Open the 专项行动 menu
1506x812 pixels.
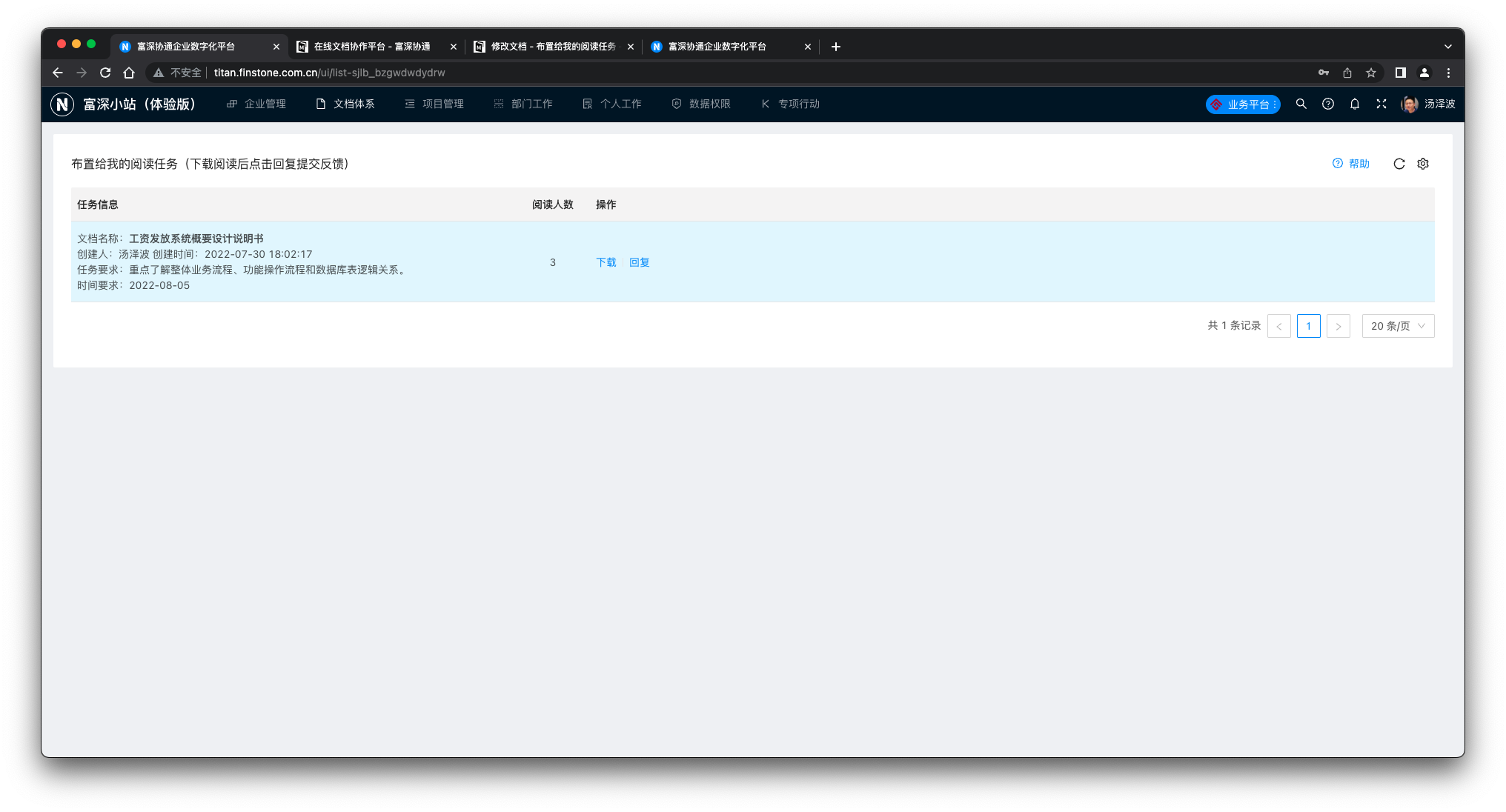[x=790, y=104]
